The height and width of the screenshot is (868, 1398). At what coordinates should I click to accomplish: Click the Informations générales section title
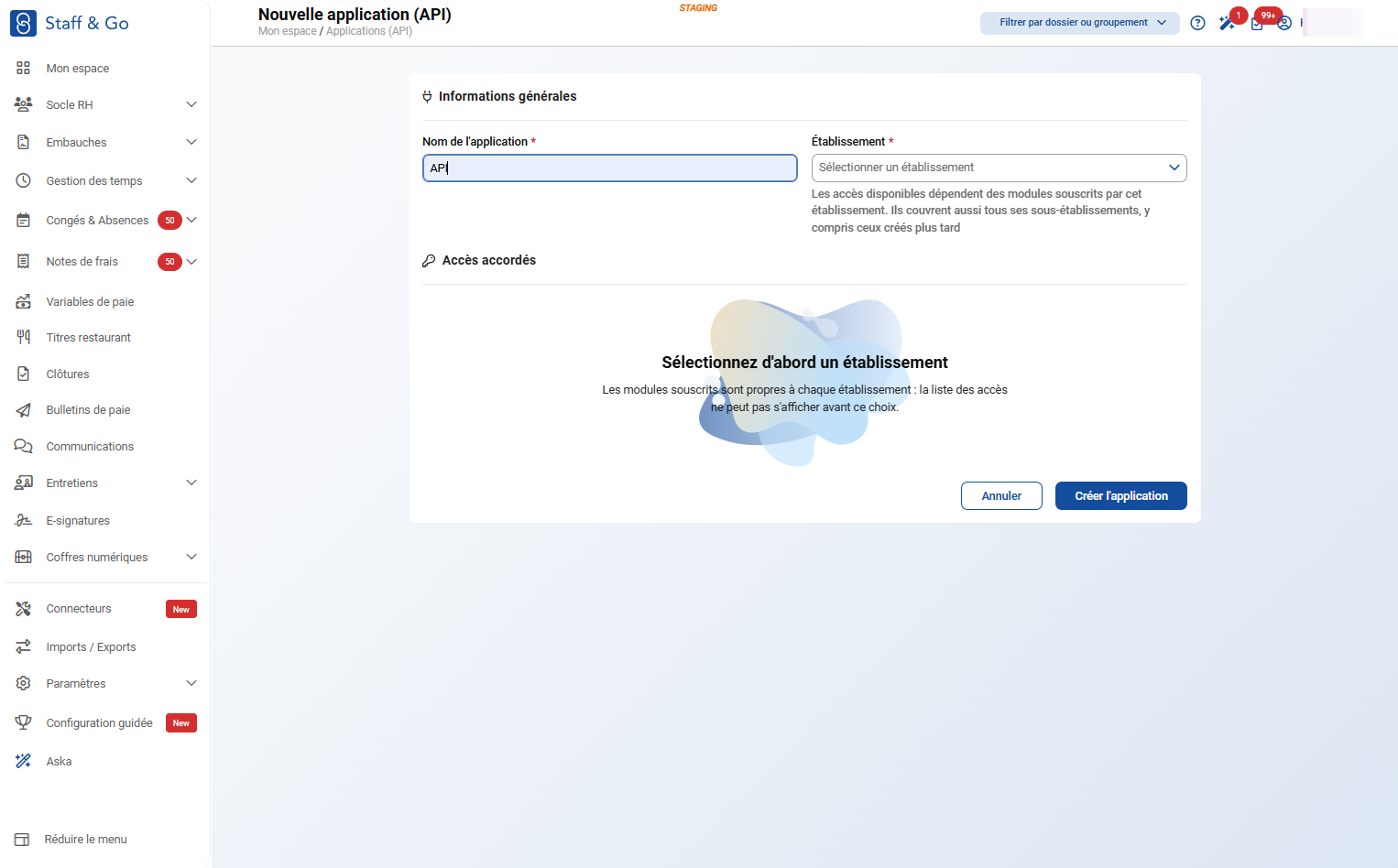coord(508,96)
